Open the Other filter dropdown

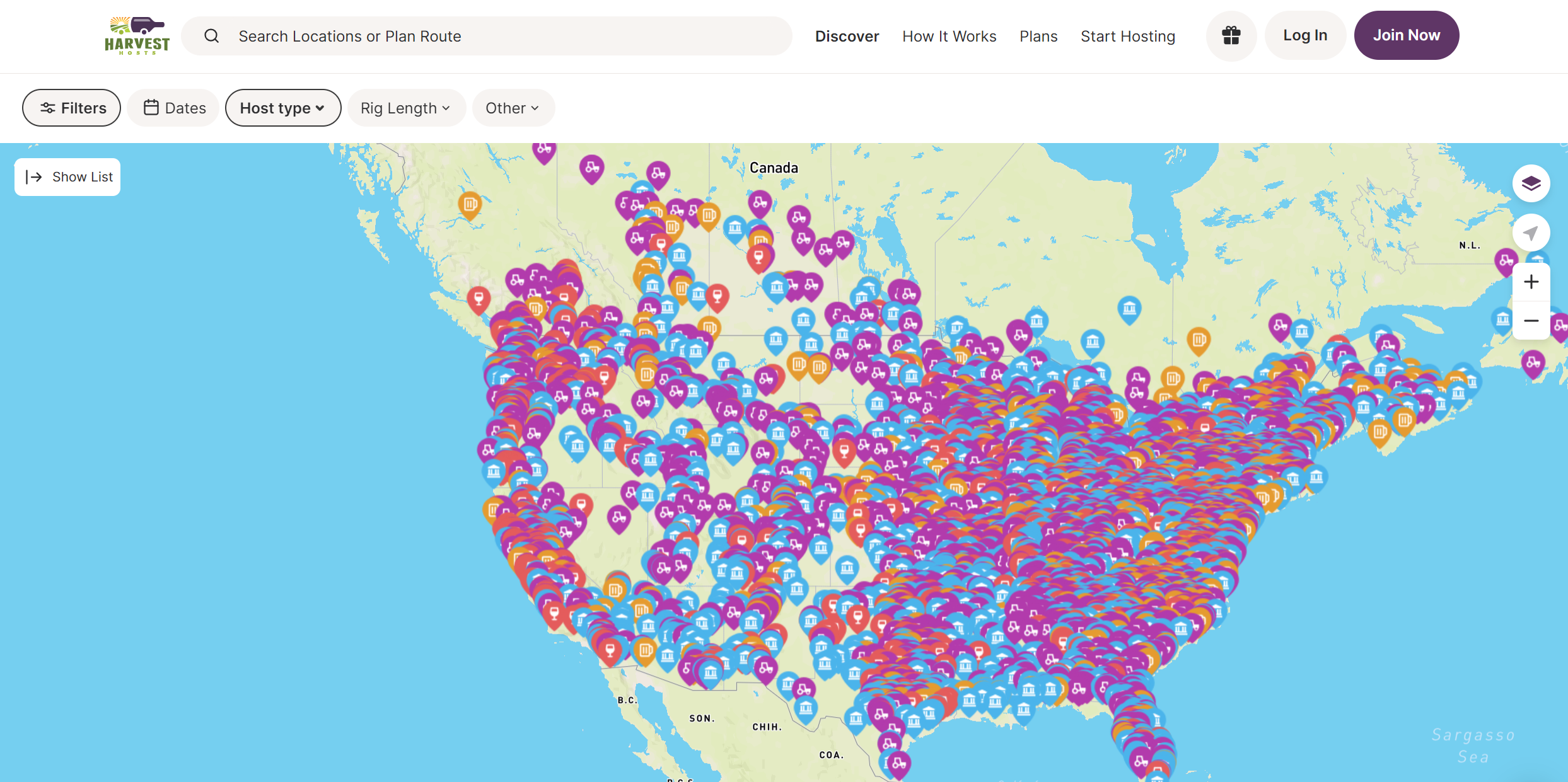pos(513,108)
